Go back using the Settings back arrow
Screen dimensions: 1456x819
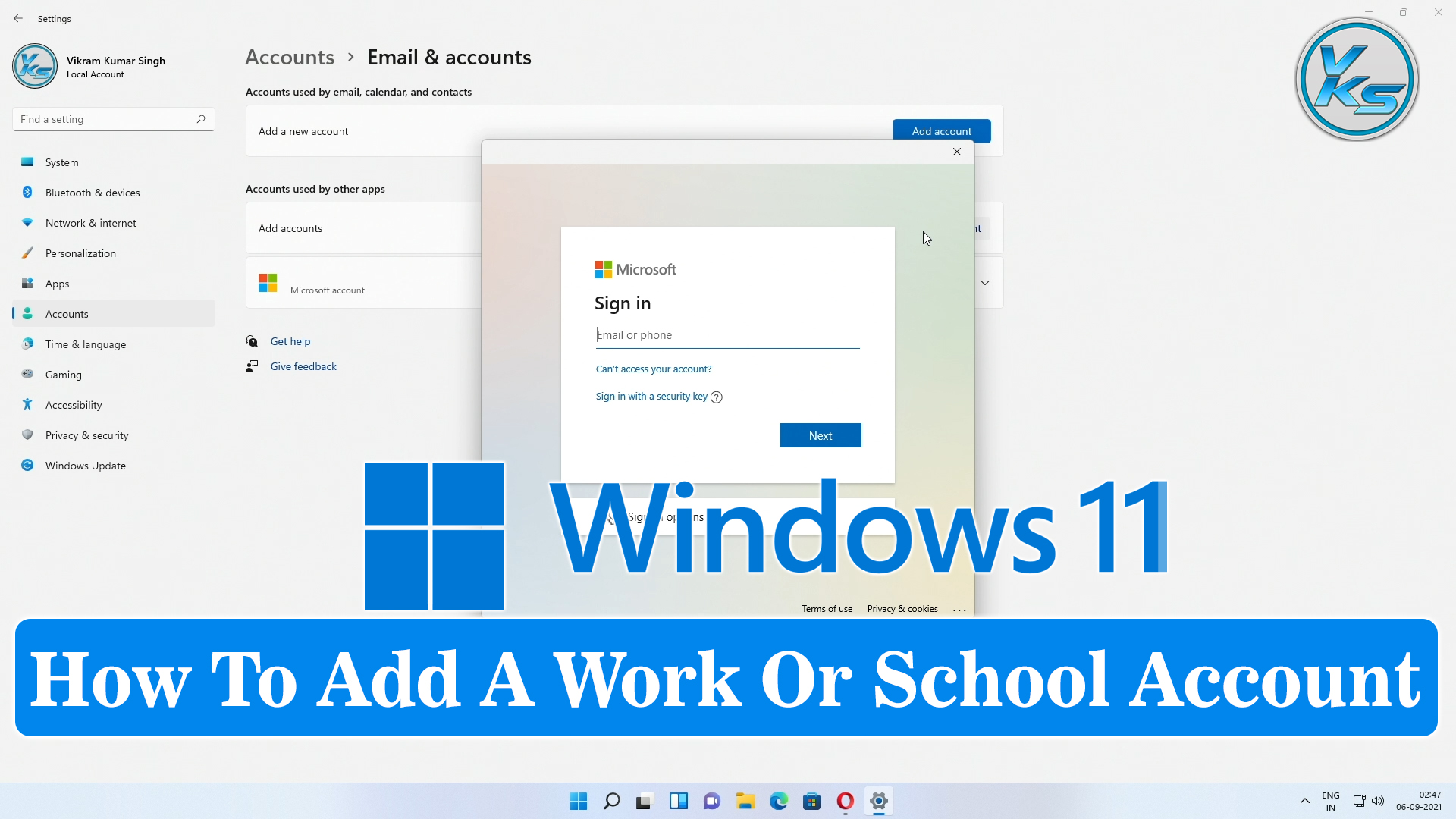tap(18, 18)
